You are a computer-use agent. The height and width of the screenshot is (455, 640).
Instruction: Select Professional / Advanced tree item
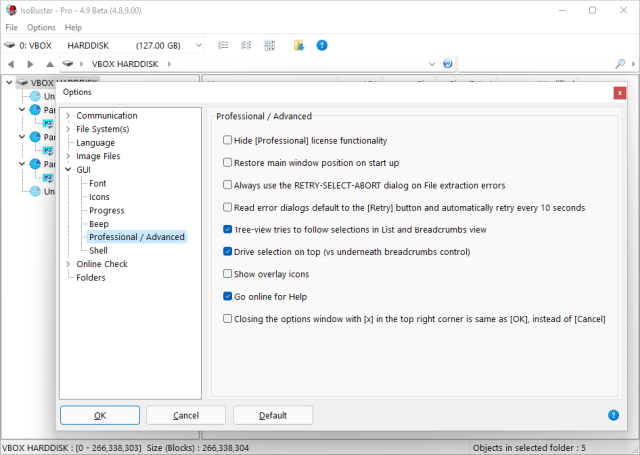[x=137, y=237]
